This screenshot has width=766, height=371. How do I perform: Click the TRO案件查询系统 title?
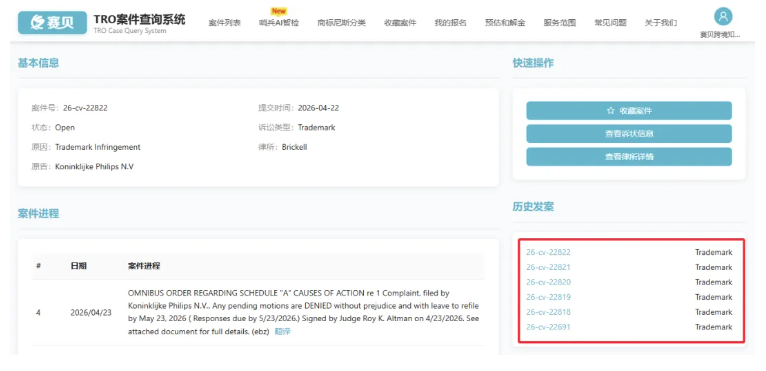pos(140,20)
